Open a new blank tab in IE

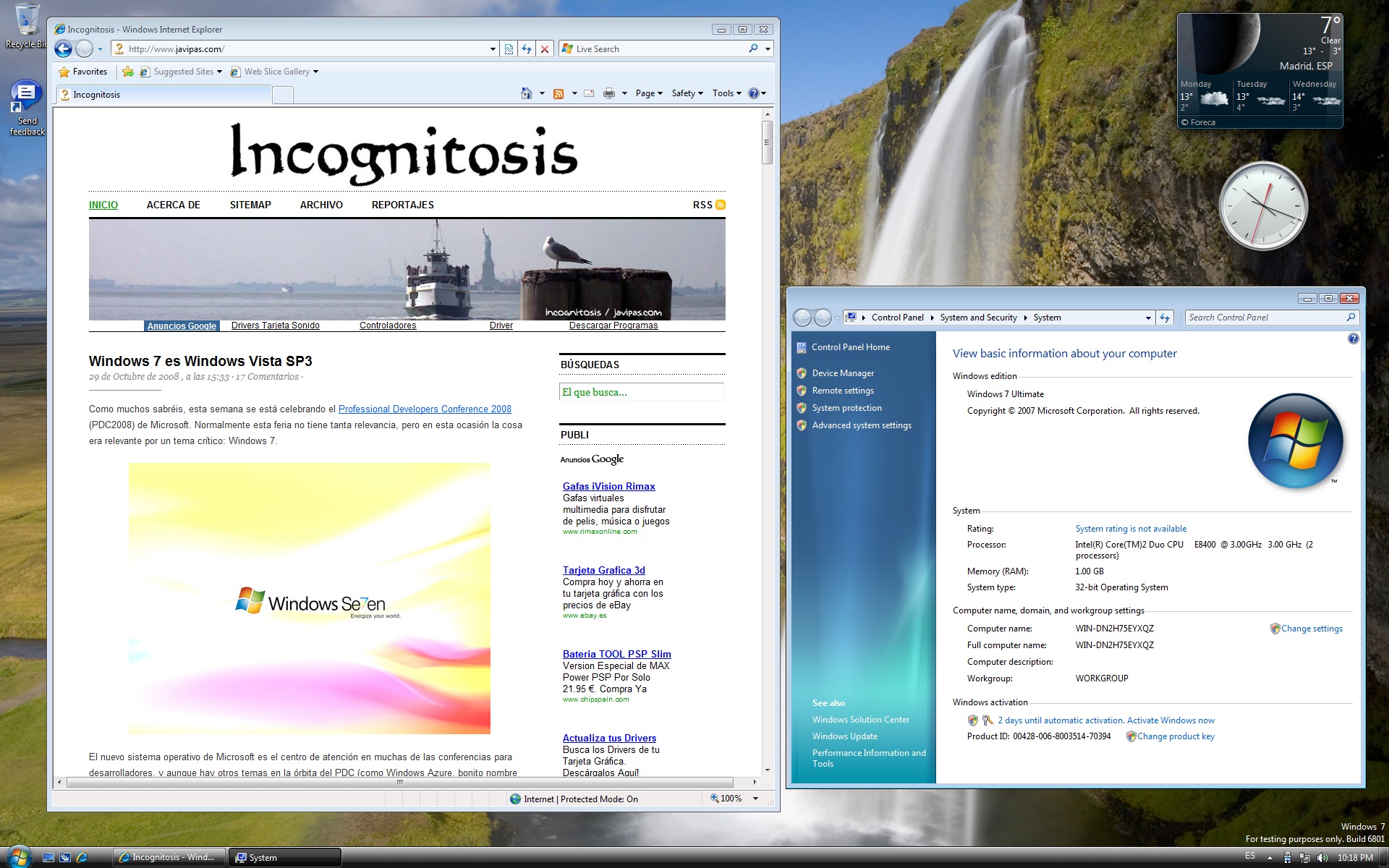(x=283, y=95)
